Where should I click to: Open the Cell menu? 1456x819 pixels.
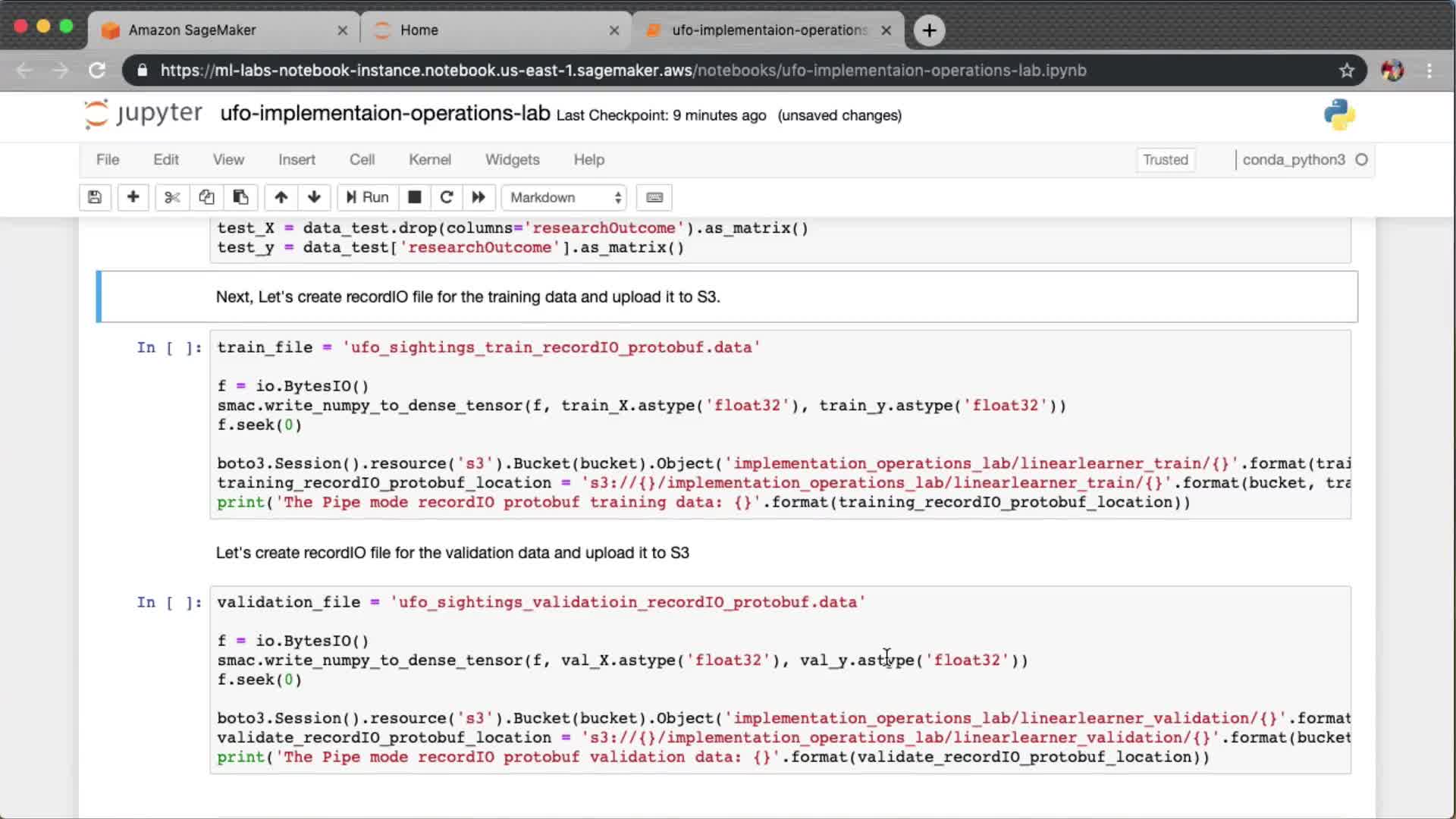point(362,159)
